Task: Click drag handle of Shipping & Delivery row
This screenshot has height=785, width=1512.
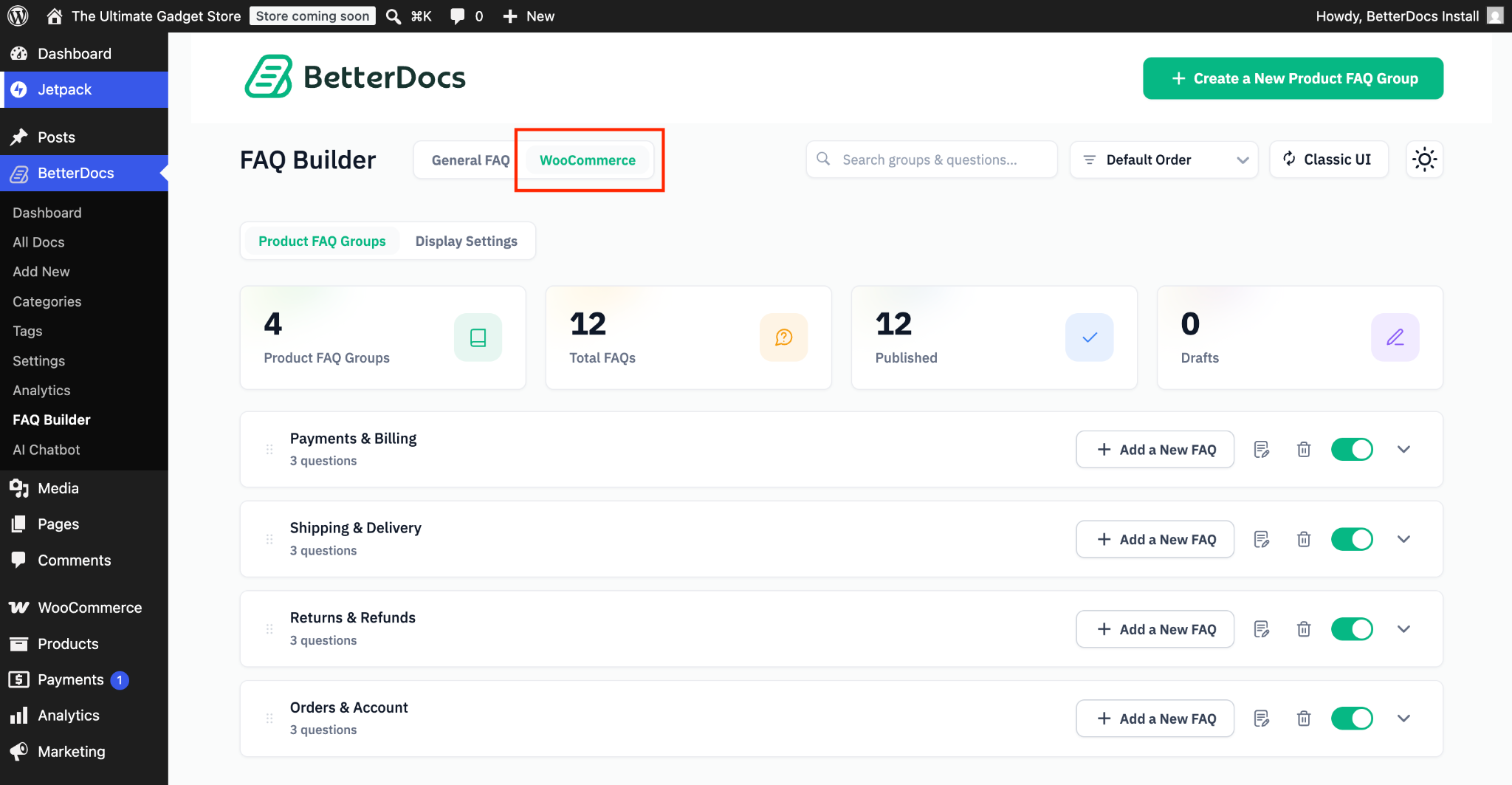Action: 269,539
